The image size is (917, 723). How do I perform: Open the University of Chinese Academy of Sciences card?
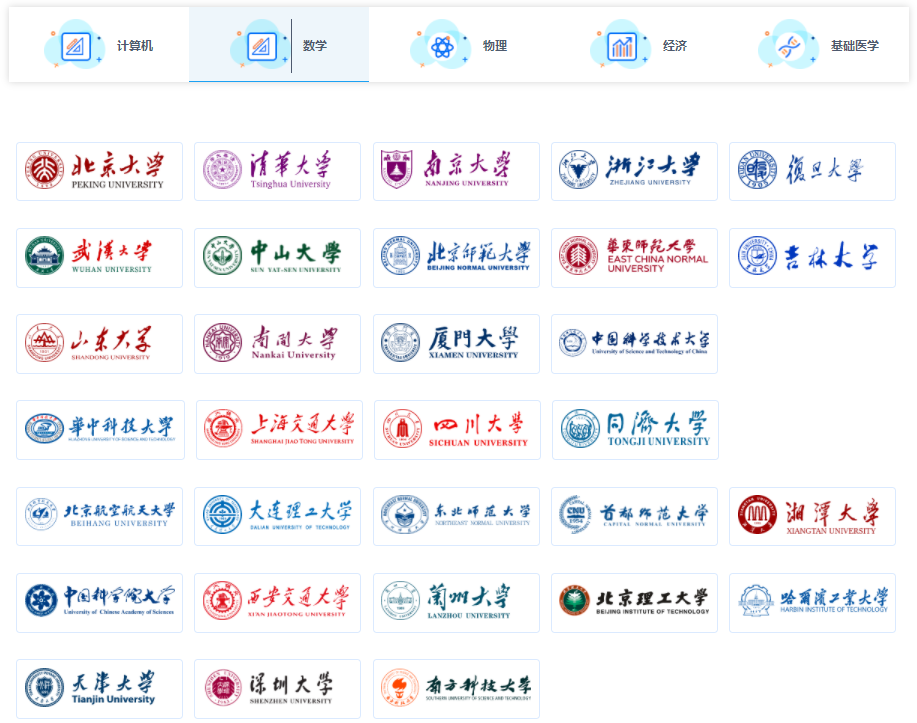click(x=99, y=603)
